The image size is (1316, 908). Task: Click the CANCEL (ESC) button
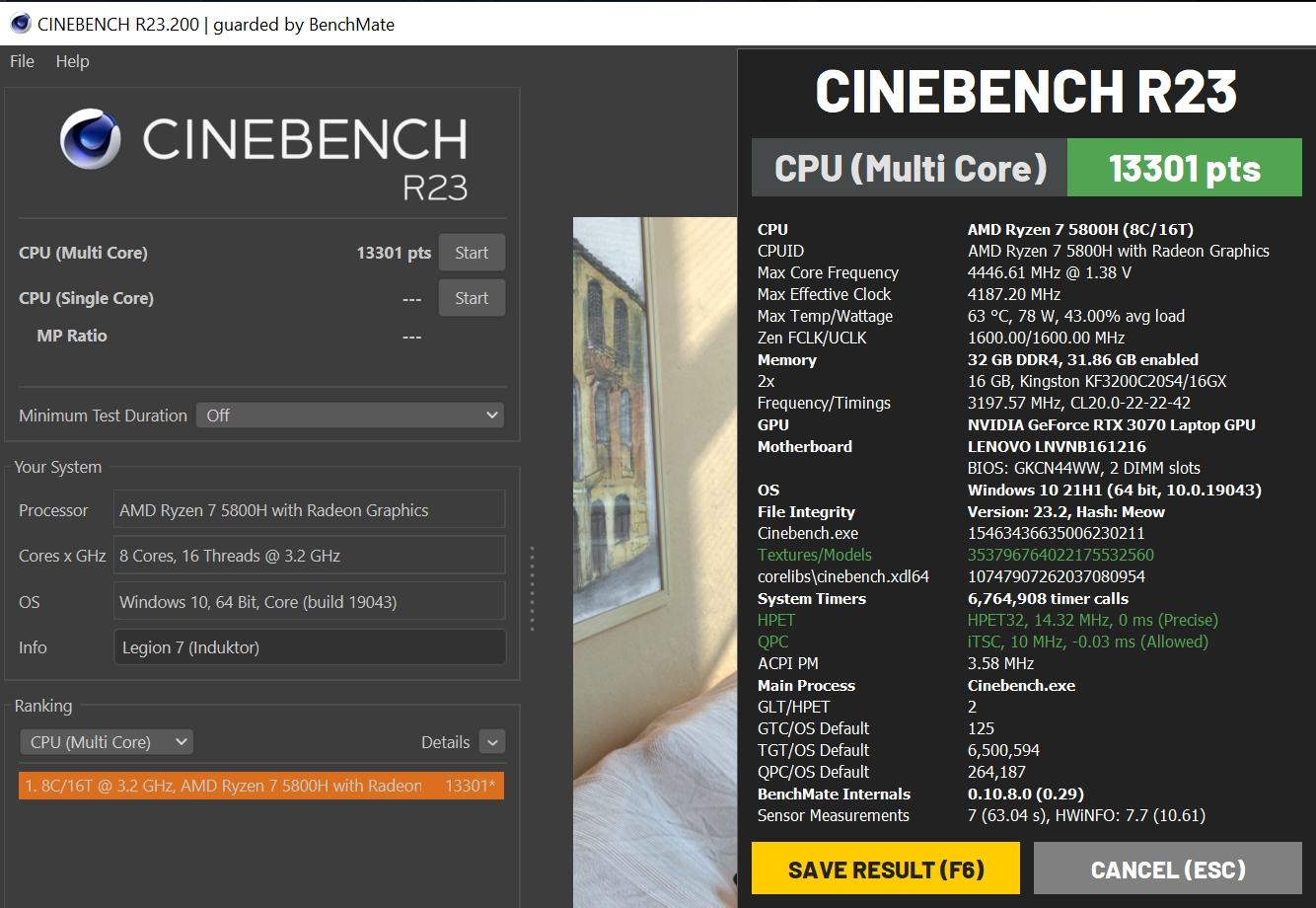pos(1168,870)
